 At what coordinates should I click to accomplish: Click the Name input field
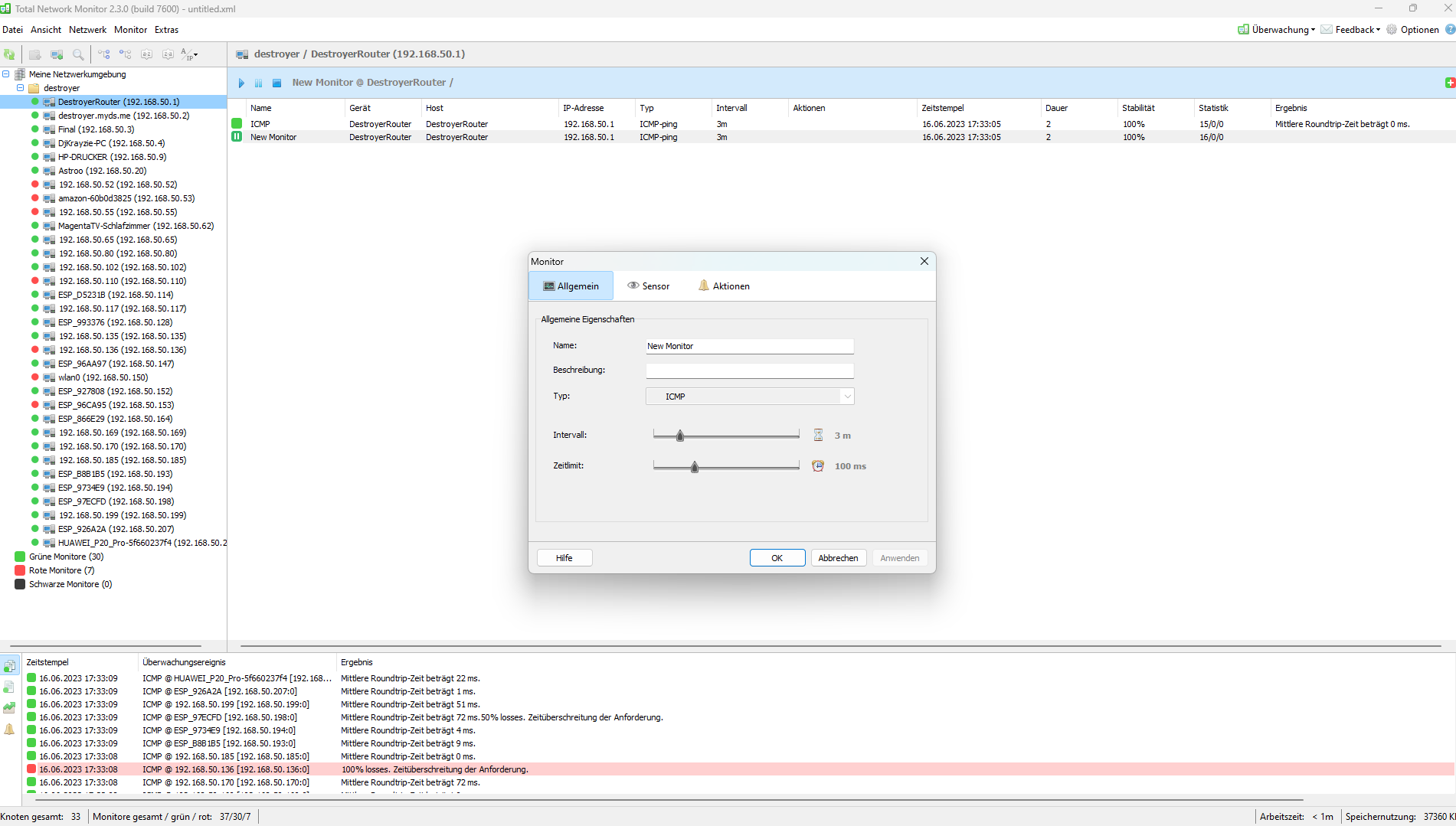[750, 346]
